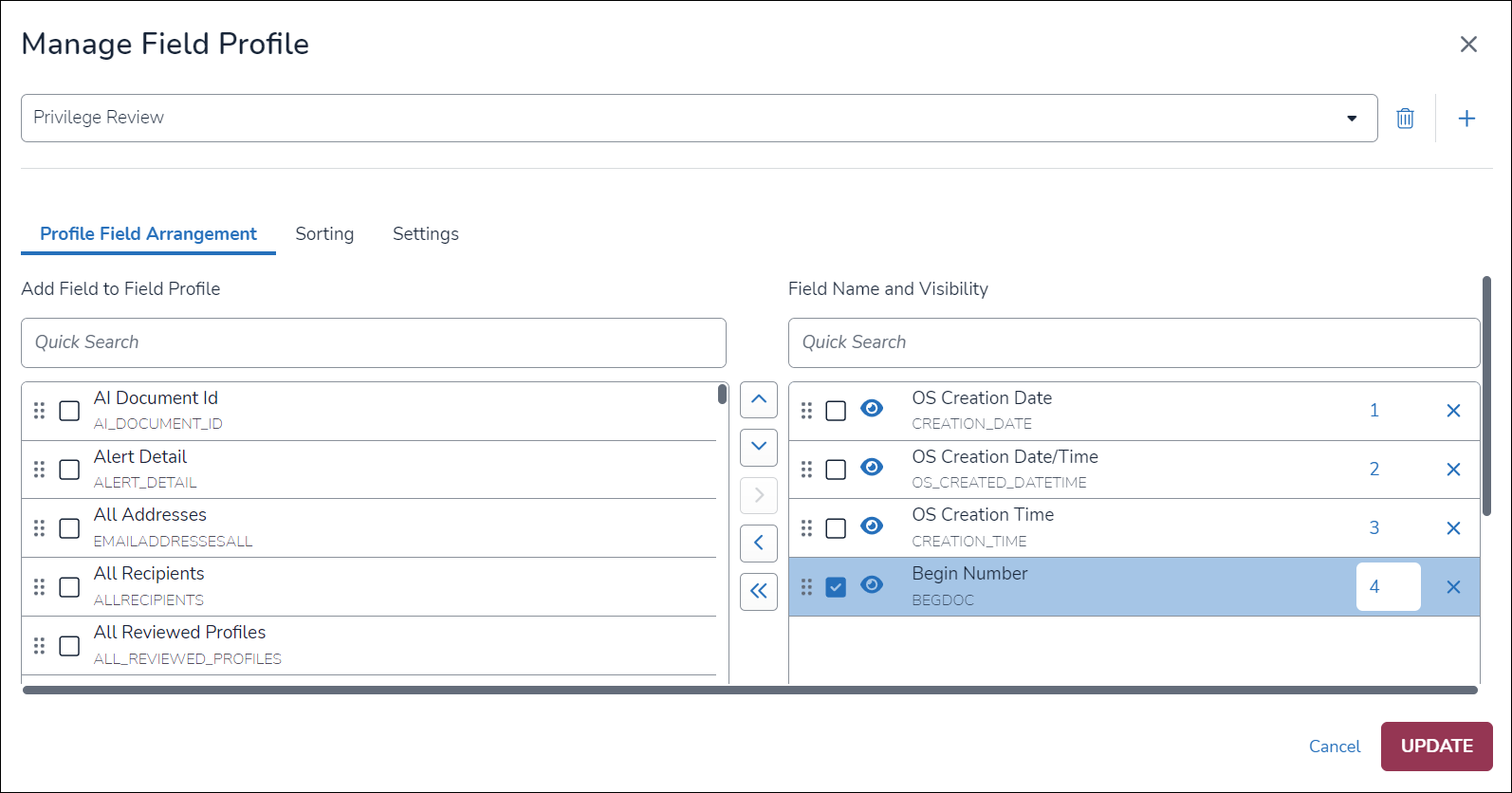Image resolution: width=1512 pixels, height=793 pixels.
Task: Click drag handle of All Addresses row
Action: (39, 528)
